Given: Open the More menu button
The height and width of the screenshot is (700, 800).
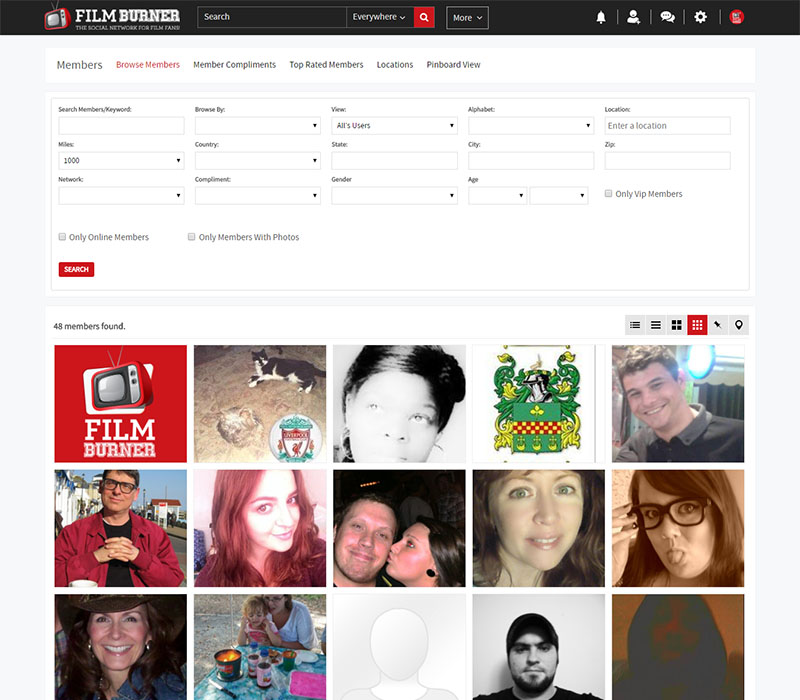Looking at the screenshot, I should tap(467, 17).
